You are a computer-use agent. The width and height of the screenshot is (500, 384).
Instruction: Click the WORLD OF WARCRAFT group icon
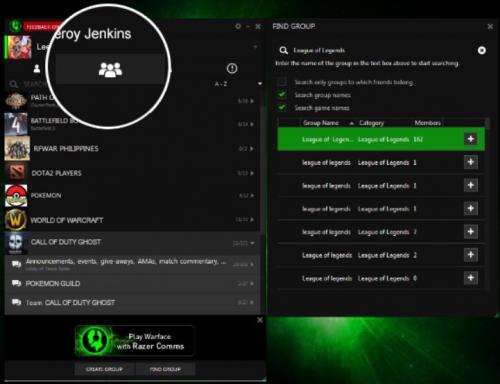click(x=16, y=220)
